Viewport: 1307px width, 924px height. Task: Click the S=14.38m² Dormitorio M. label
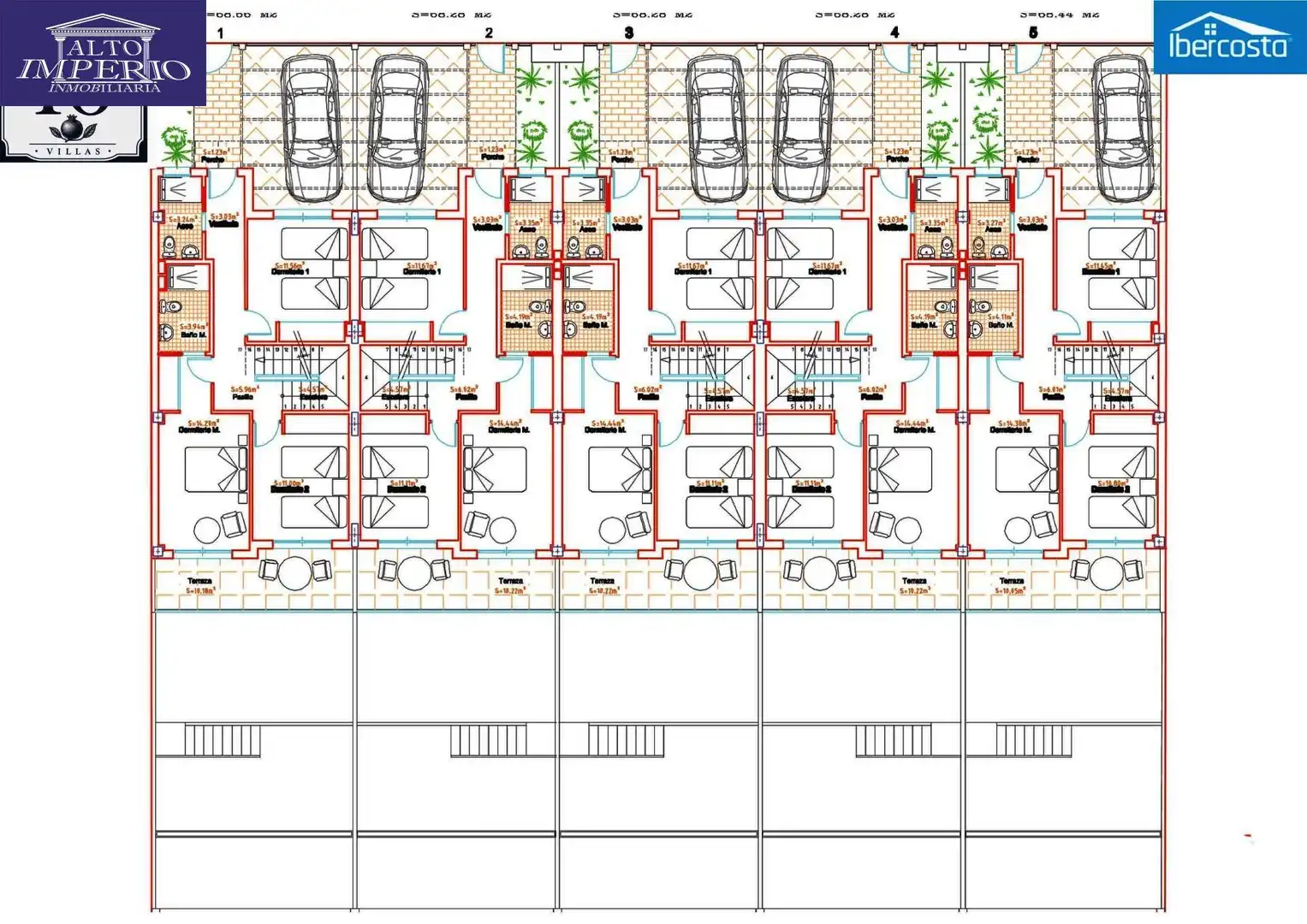1012,425
